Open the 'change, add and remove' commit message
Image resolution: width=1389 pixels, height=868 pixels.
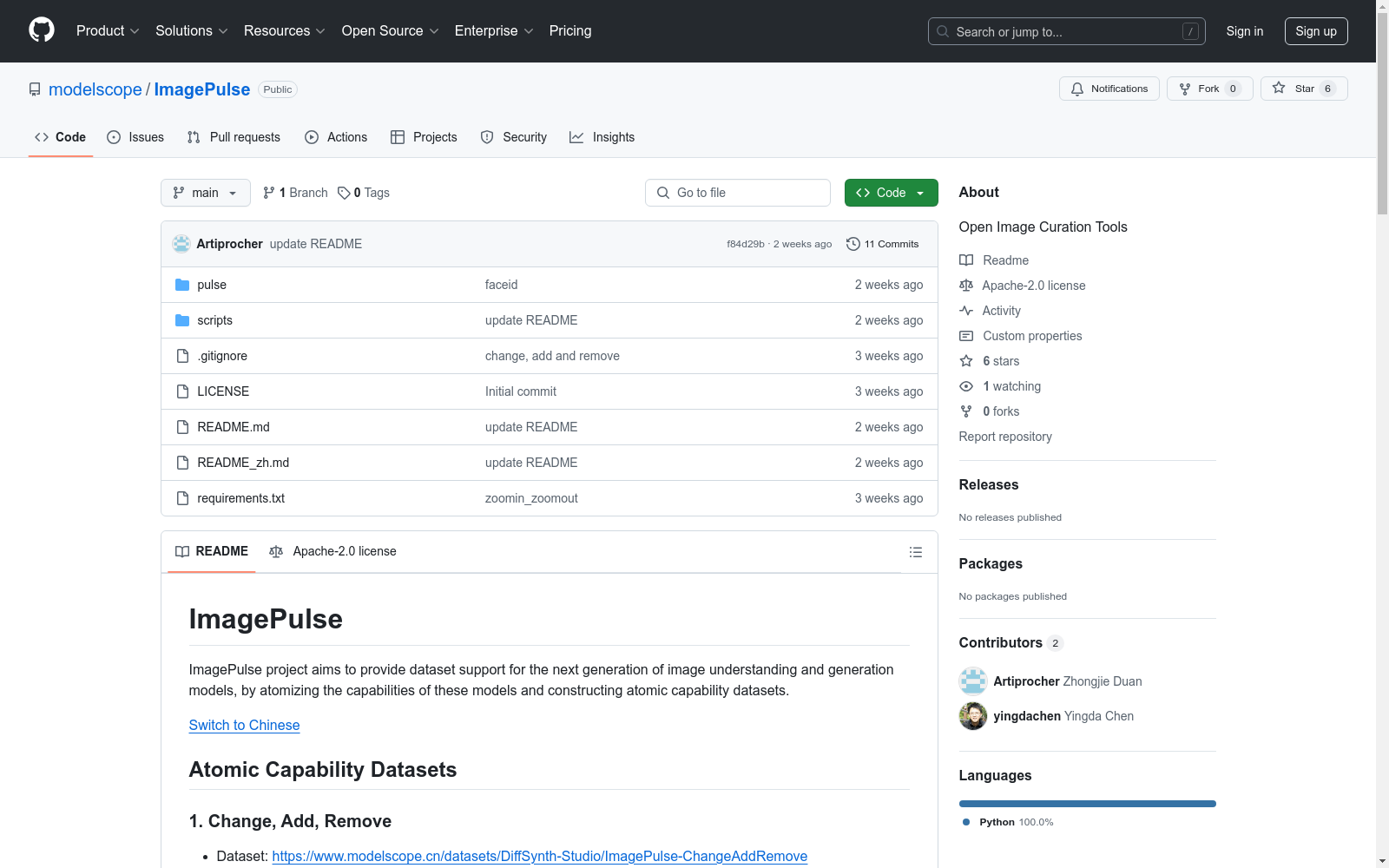(552, 356)
